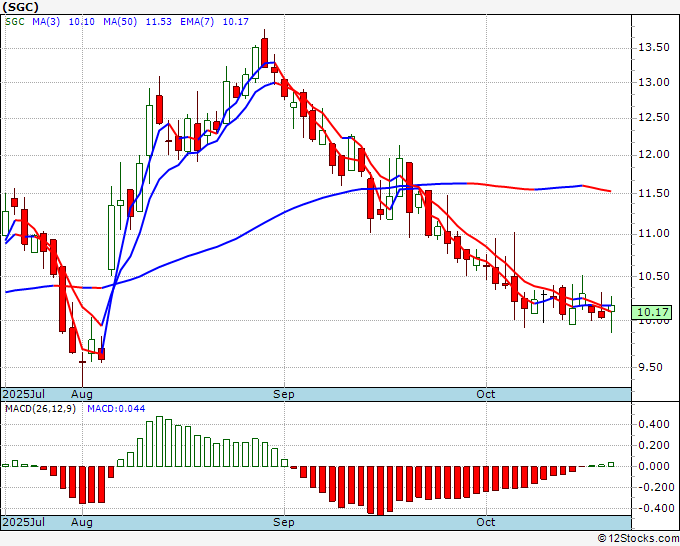Click the current price tag 10.17
Image resolution: width=680 pixels, height=546 pixels.
[651, 312]
